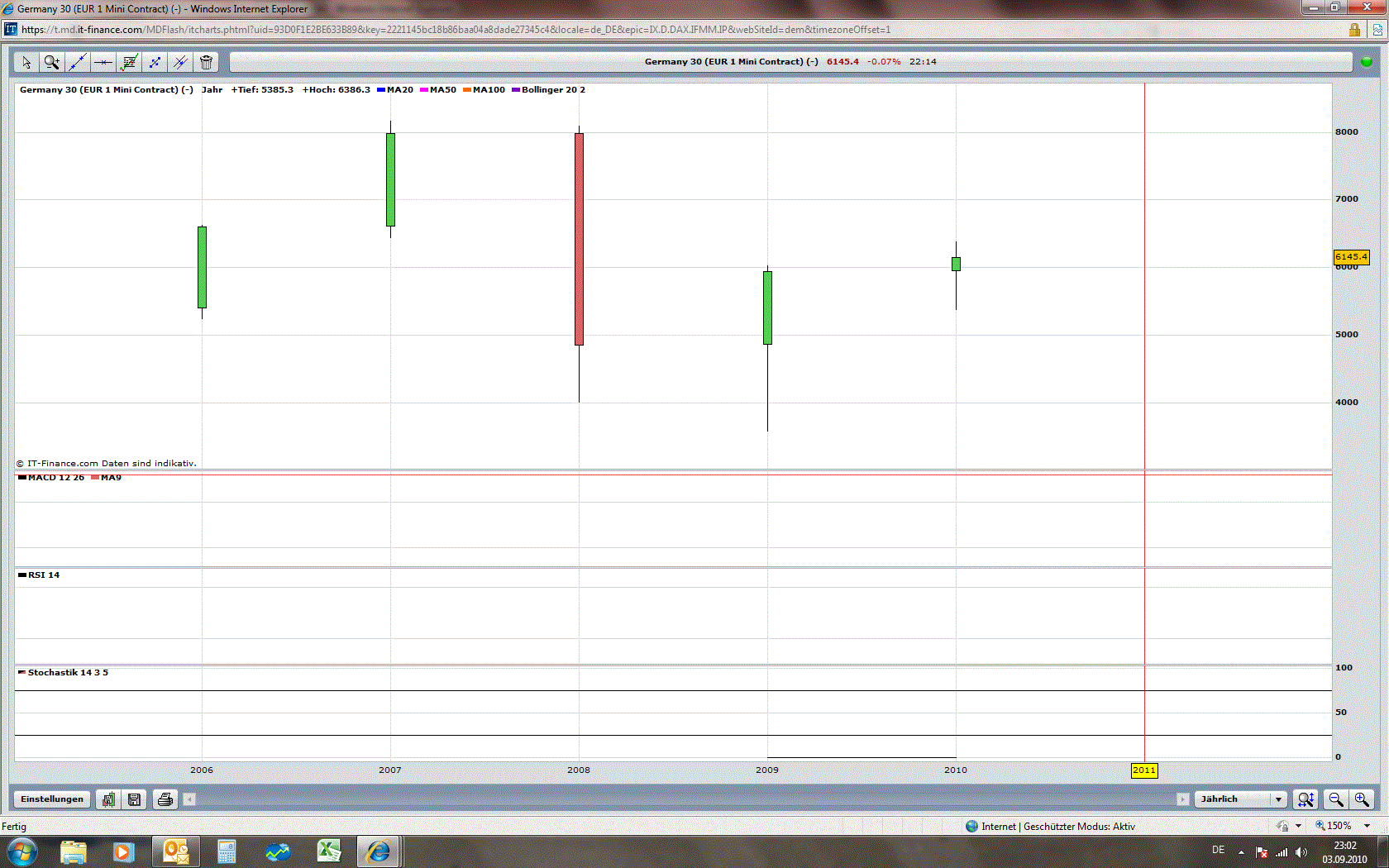
Task: Click the RSI 14 indicator label
Action: tap(39, 575)
